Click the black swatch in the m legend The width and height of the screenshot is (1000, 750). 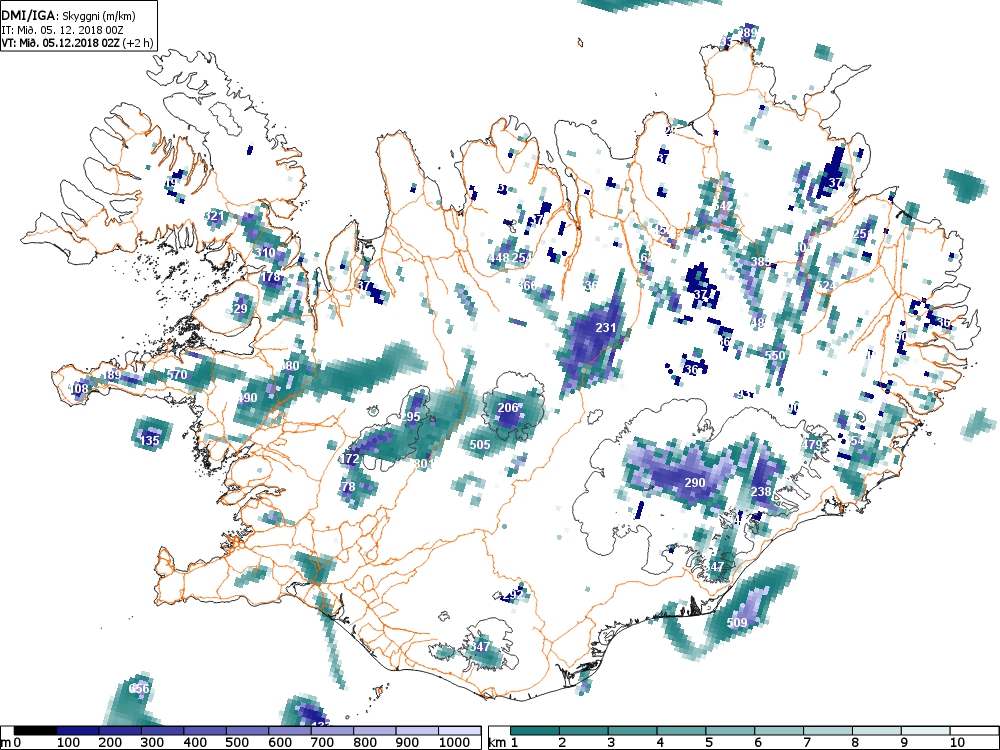click(35, 730)
